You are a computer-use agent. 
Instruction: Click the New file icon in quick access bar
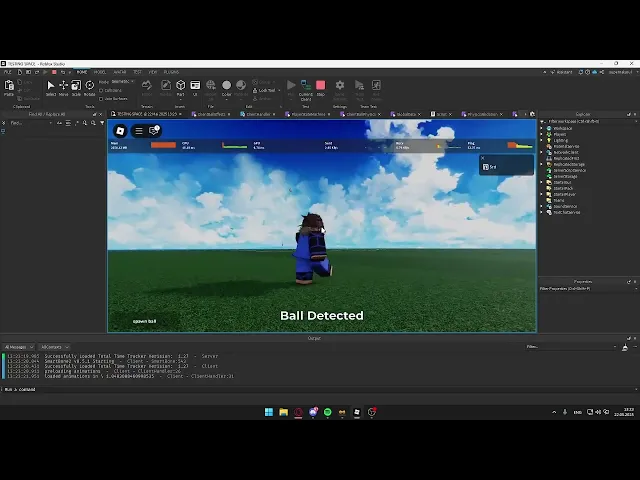20,72
